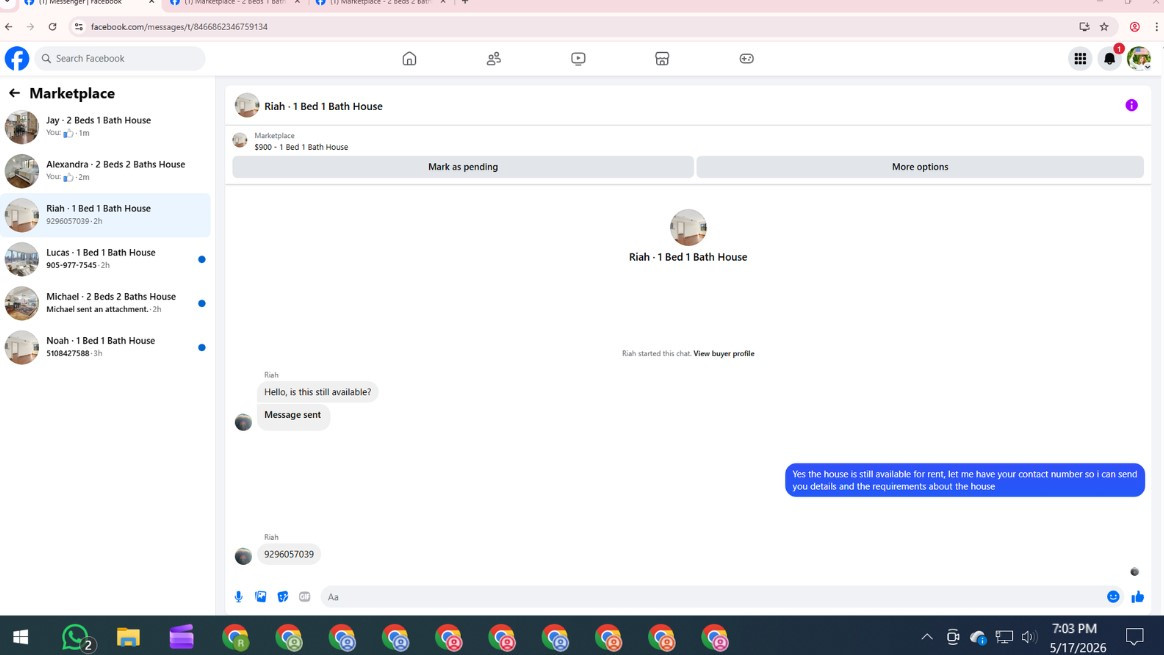Open Noah 1 Bed 1 Bath House chat
The height and width of the screenshot is (655, 1164).
point(106,348)
